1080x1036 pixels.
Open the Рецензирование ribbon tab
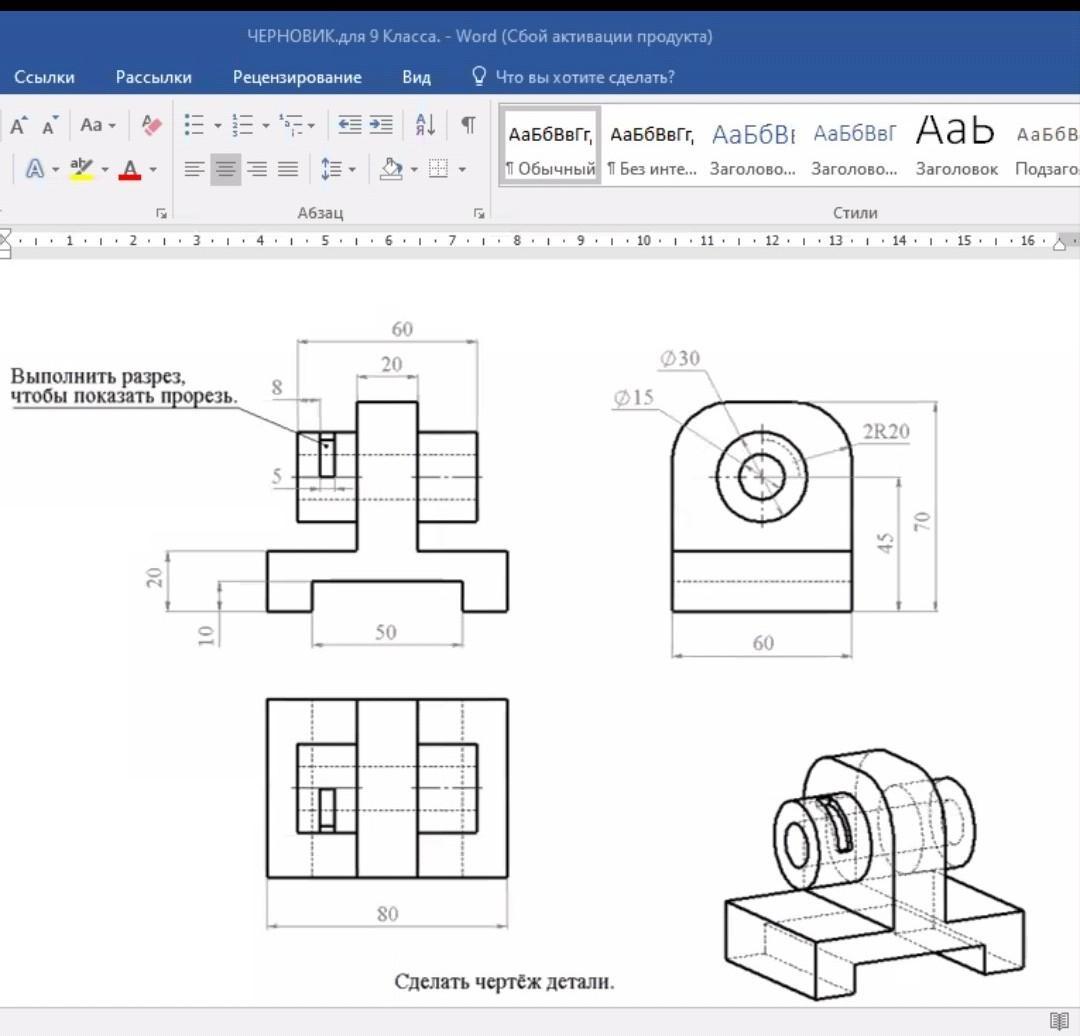297,77
